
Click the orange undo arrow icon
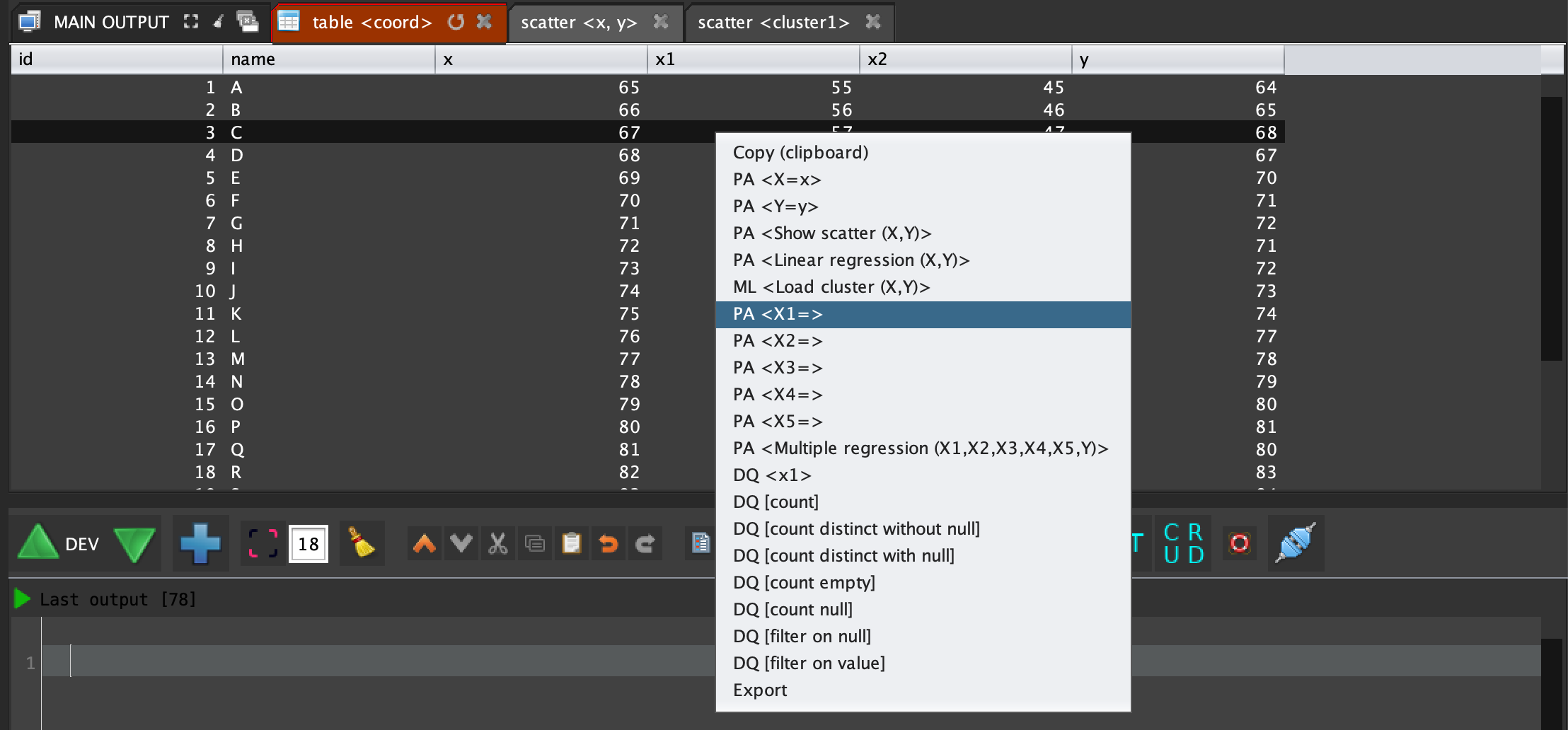[x=609, y=543]
